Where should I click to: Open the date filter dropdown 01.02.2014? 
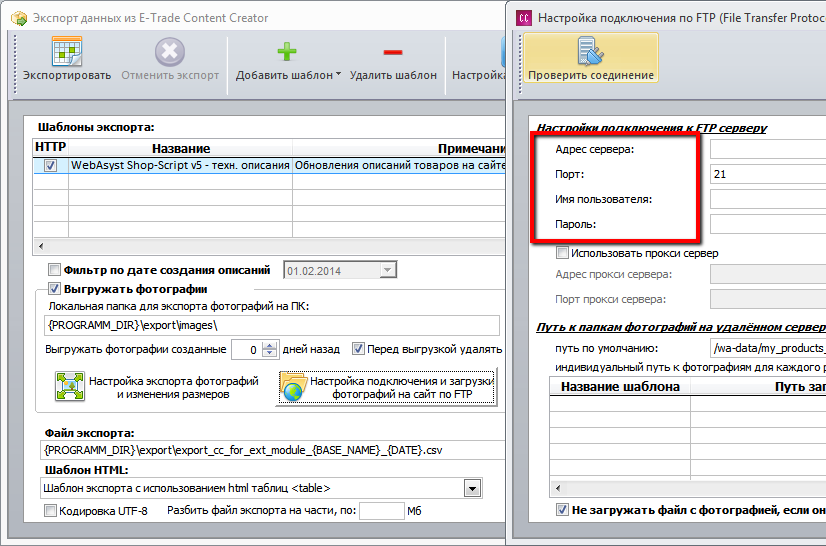tap(387, 270)
